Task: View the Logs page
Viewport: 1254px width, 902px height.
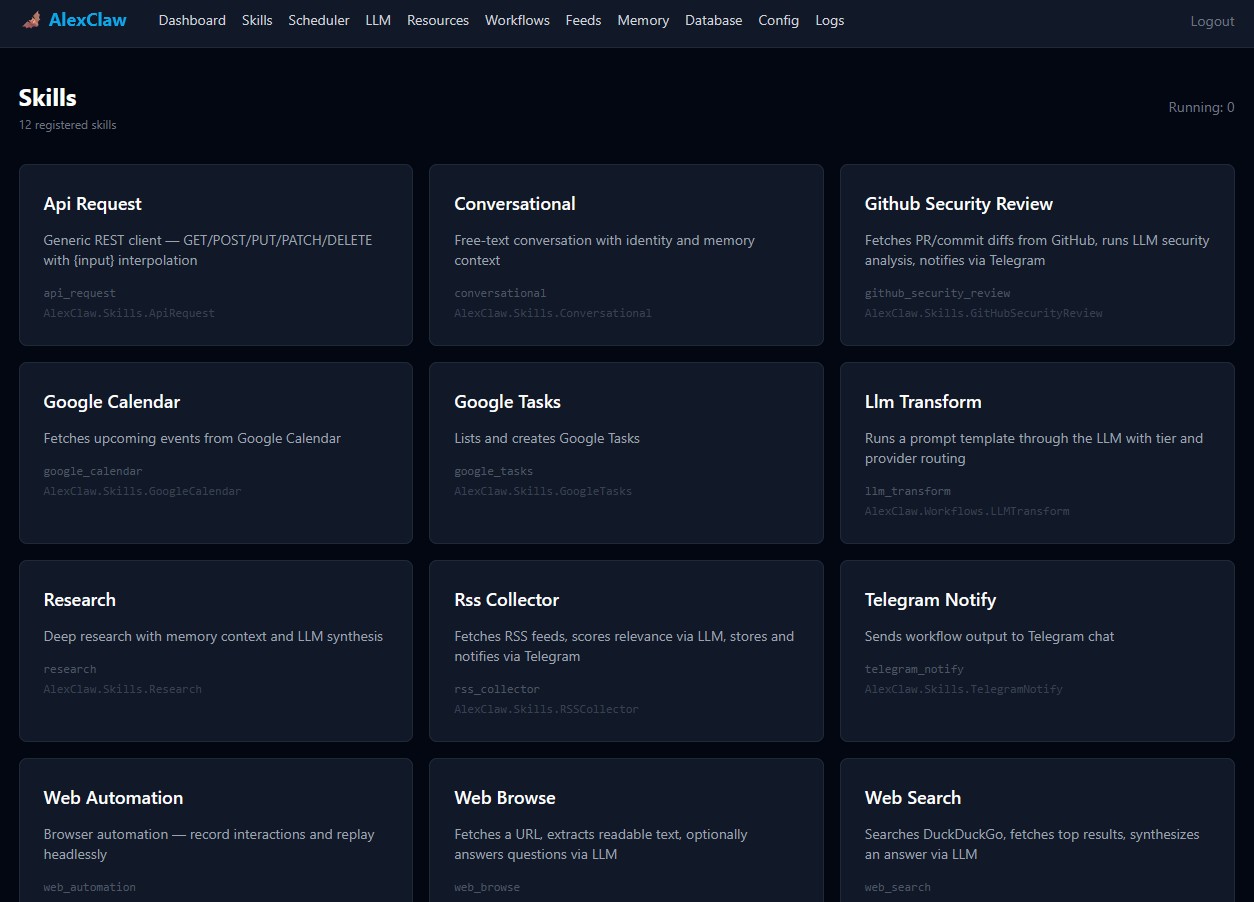Action: coord(830,20)
